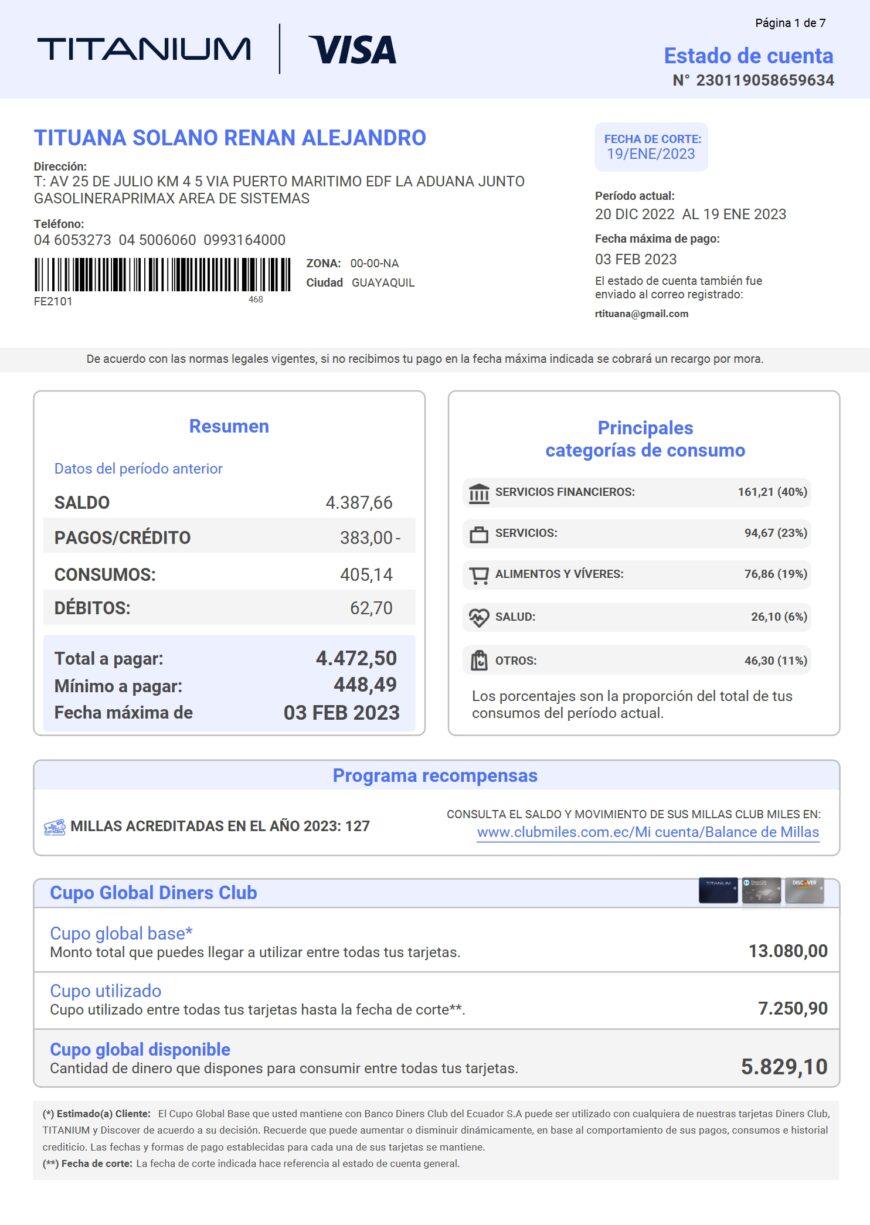Click Datos del período anterior
The height and width of the screenshot is (1225, 870).
point(138,469)
